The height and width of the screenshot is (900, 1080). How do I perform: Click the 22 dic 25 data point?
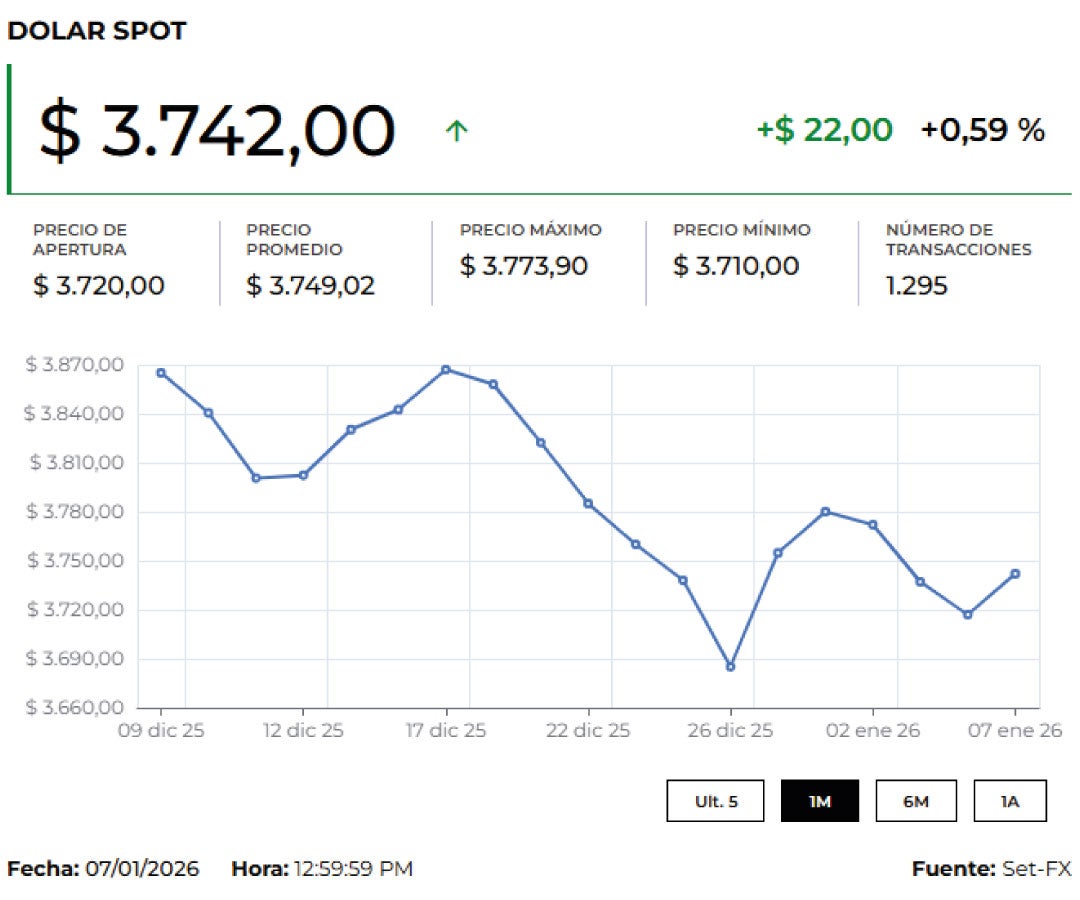[x=588, y=503]
